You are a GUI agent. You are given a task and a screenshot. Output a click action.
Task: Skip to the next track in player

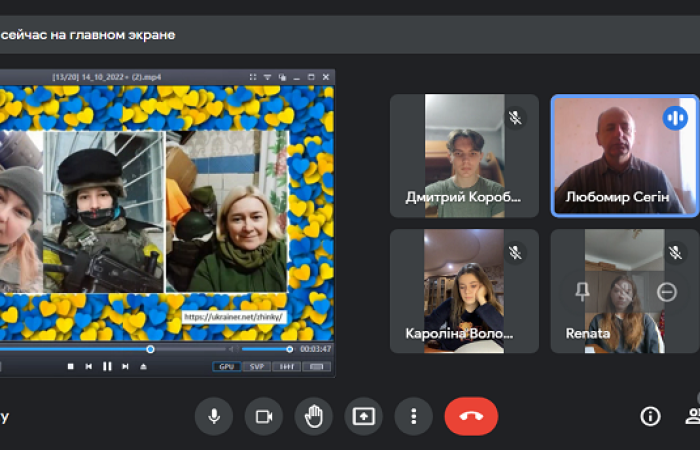click(124, 367)
